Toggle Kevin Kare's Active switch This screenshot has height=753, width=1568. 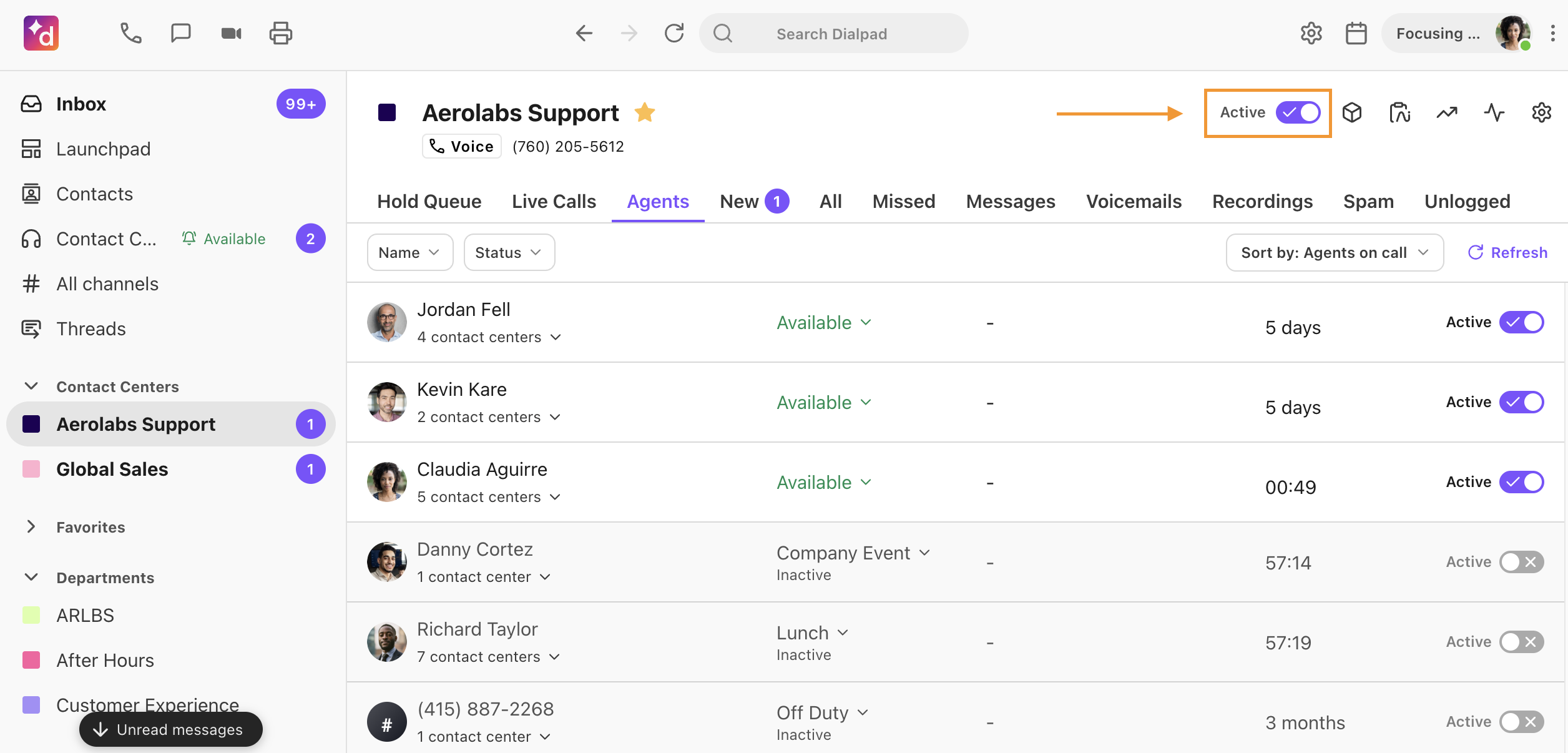[1522, 402]
